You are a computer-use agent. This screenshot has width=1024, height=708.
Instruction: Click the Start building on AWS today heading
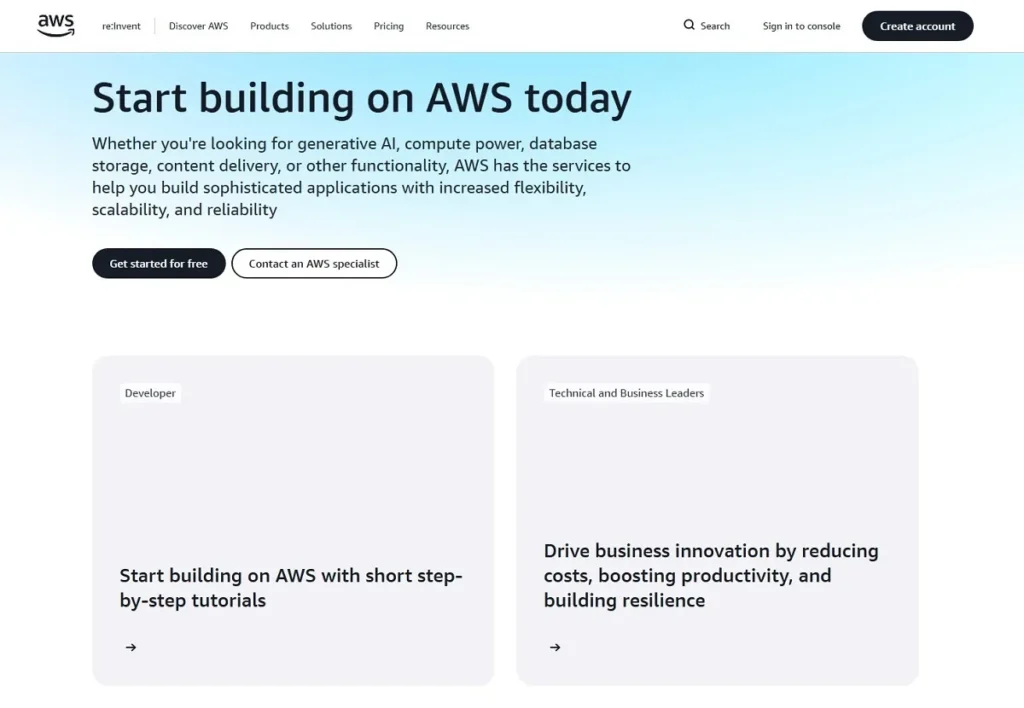coord(361,97)
